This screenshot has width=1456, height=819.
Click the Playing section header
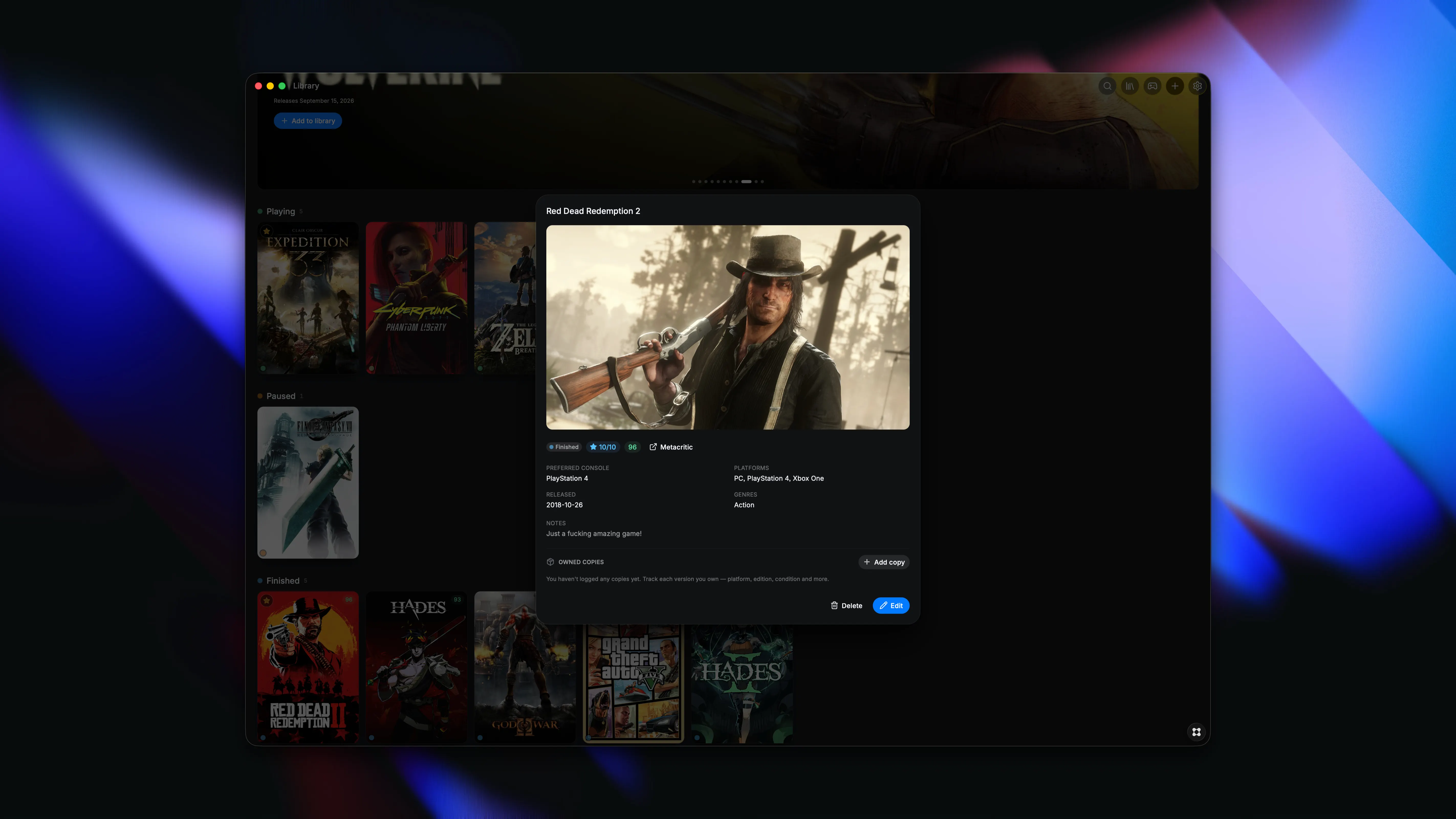[x=281, y=211]
